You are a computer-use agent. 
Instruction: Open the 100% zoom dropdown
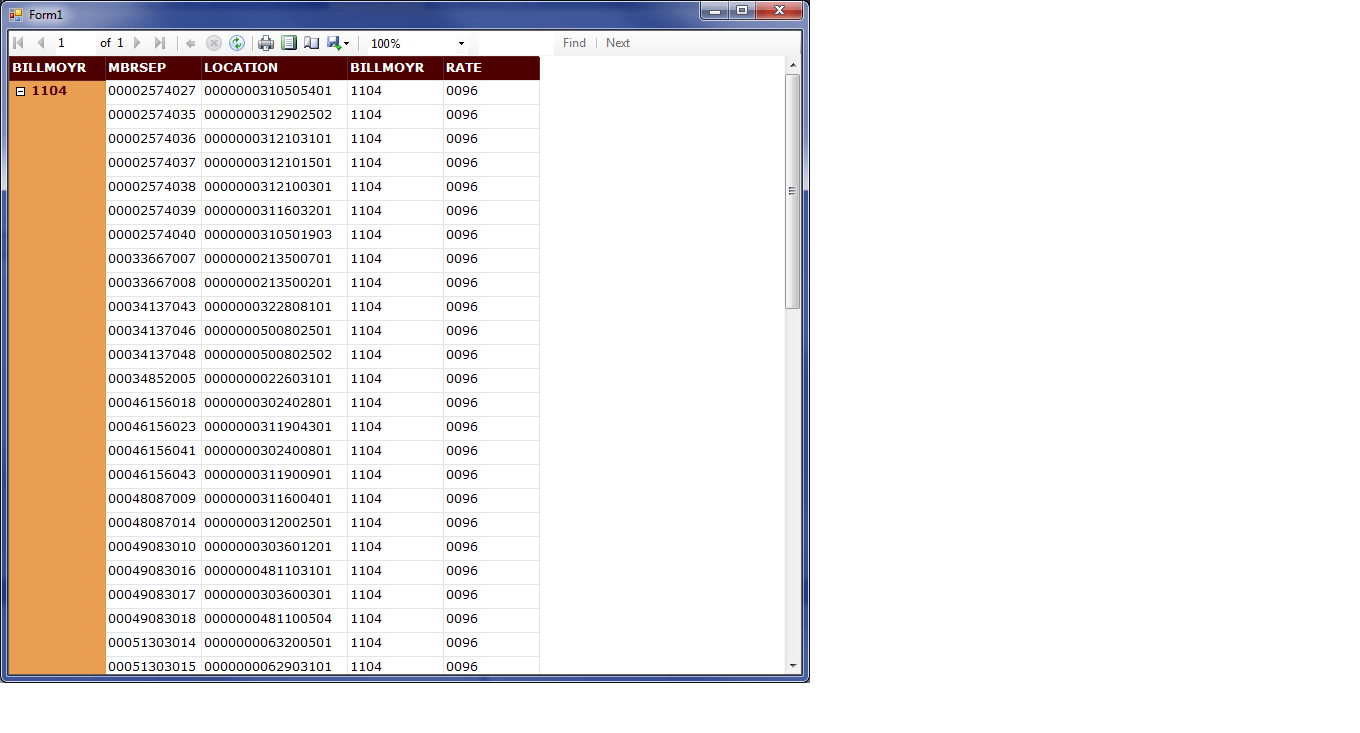(461, 44)
